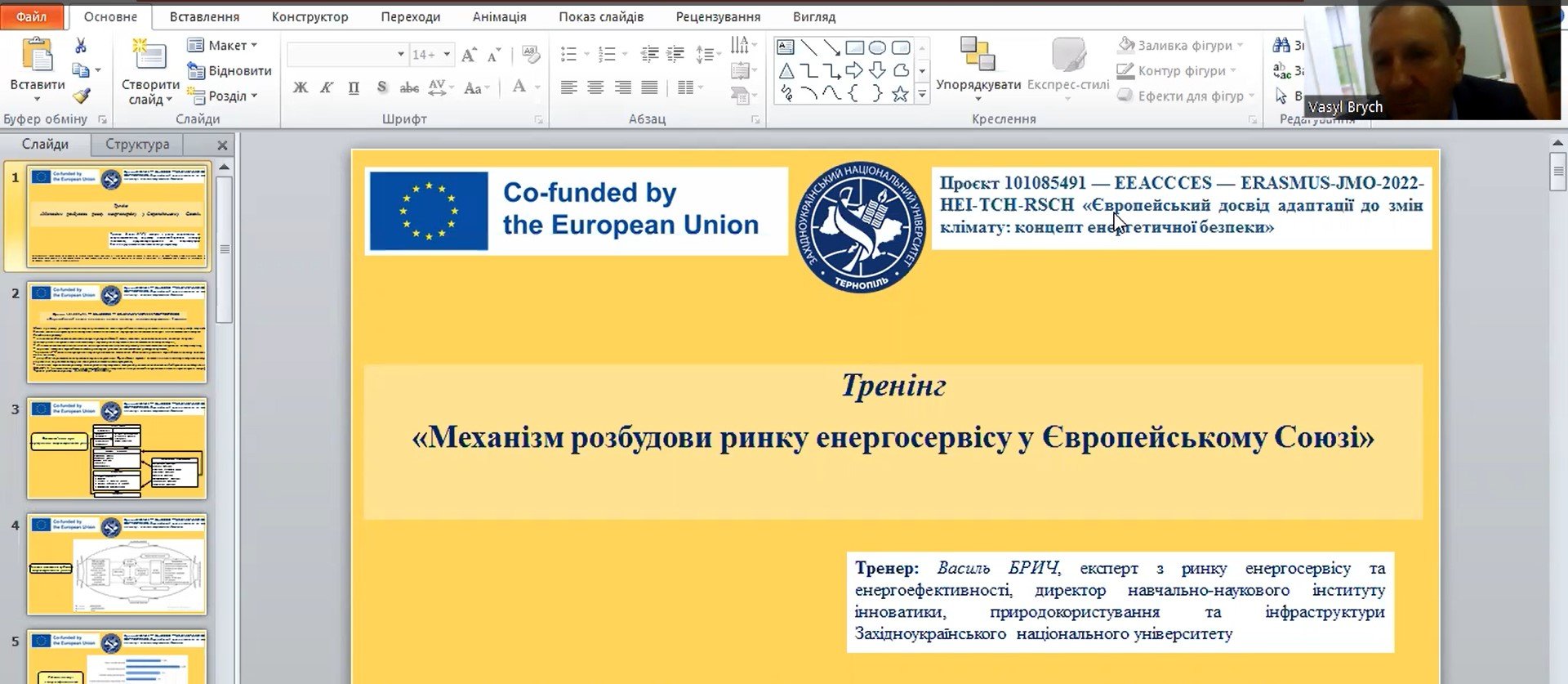Align text left
Screen dimensions: 1568x684
569,87
